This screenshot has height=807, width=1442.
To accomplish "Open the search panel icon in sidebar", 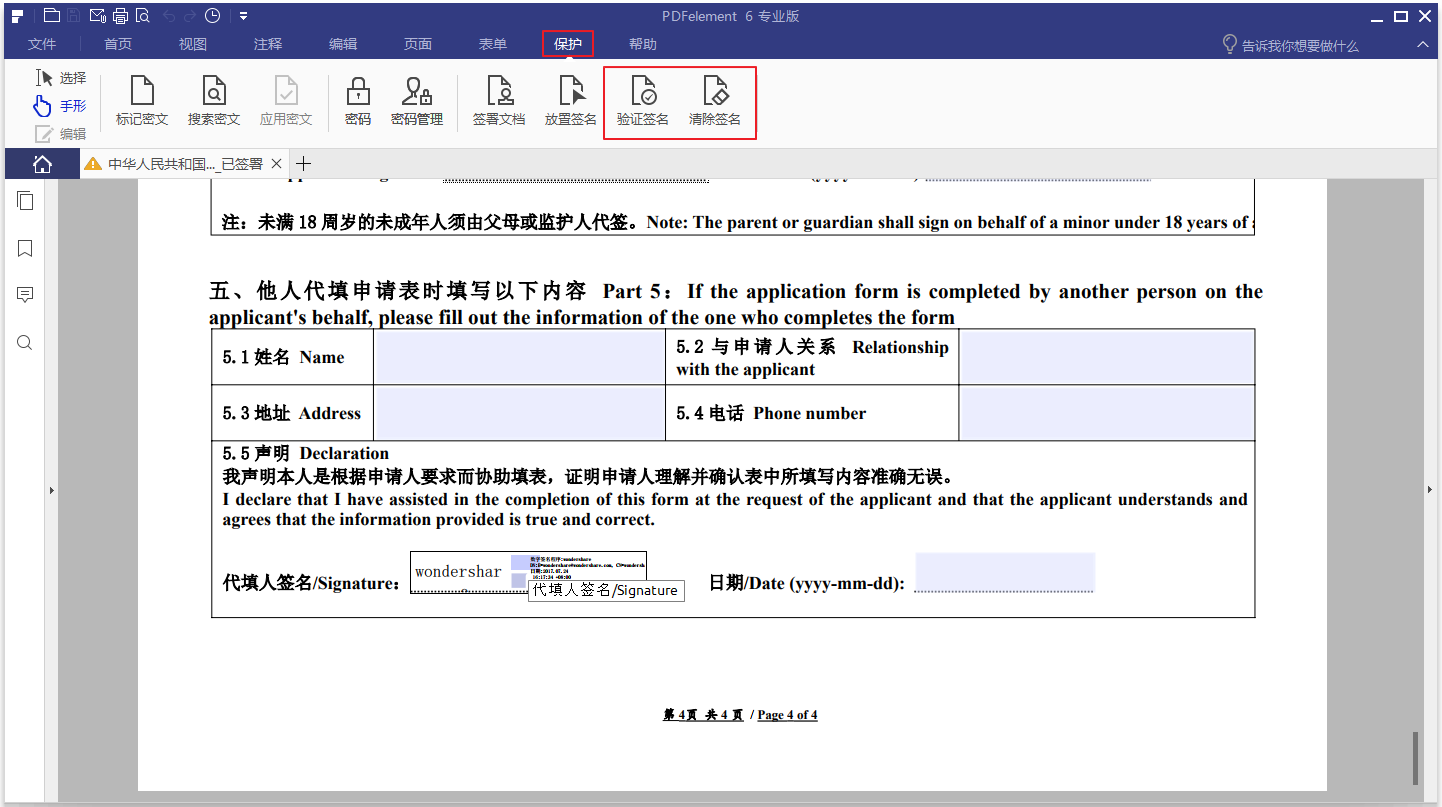I will point(25,343).
